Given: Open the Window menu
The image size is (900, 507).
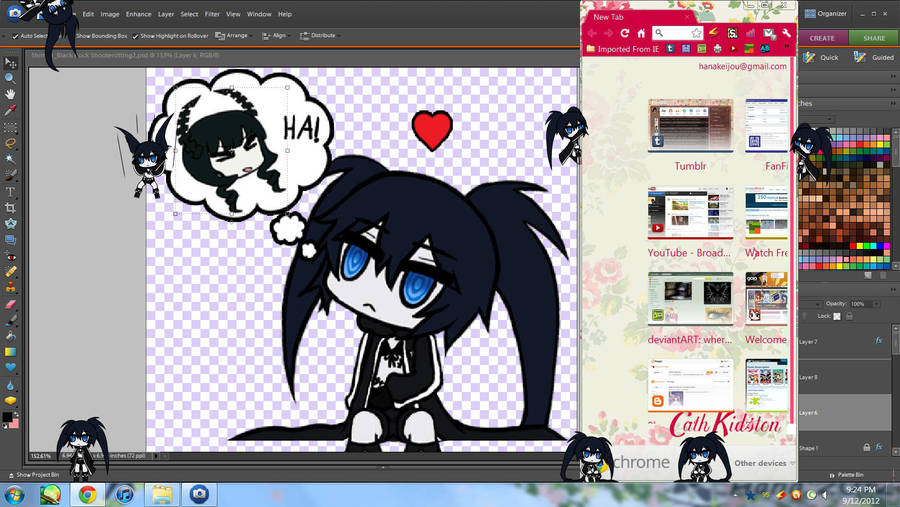Looking at the screenshot, I should click(x=259, y=14).
